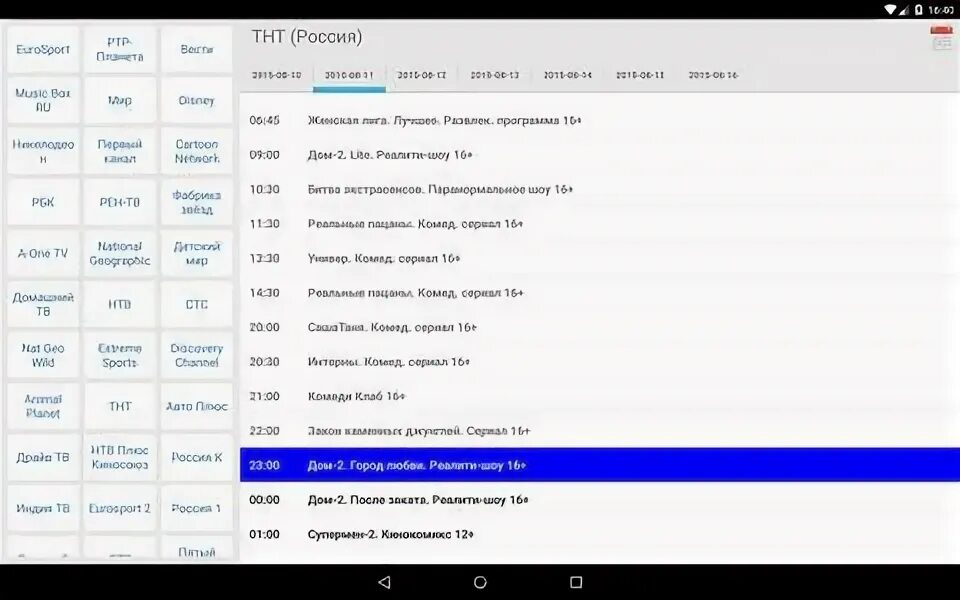This screenshot has height=600, width=960.
Task: Open the Драйв ТВ channel tile
Action: (43, 457)
